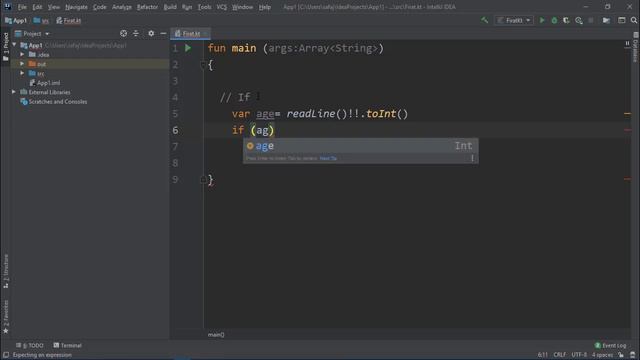Screen dimensions: 640x360
Task: Click line number 6 in the gutter
Action: tap(175, 130)
